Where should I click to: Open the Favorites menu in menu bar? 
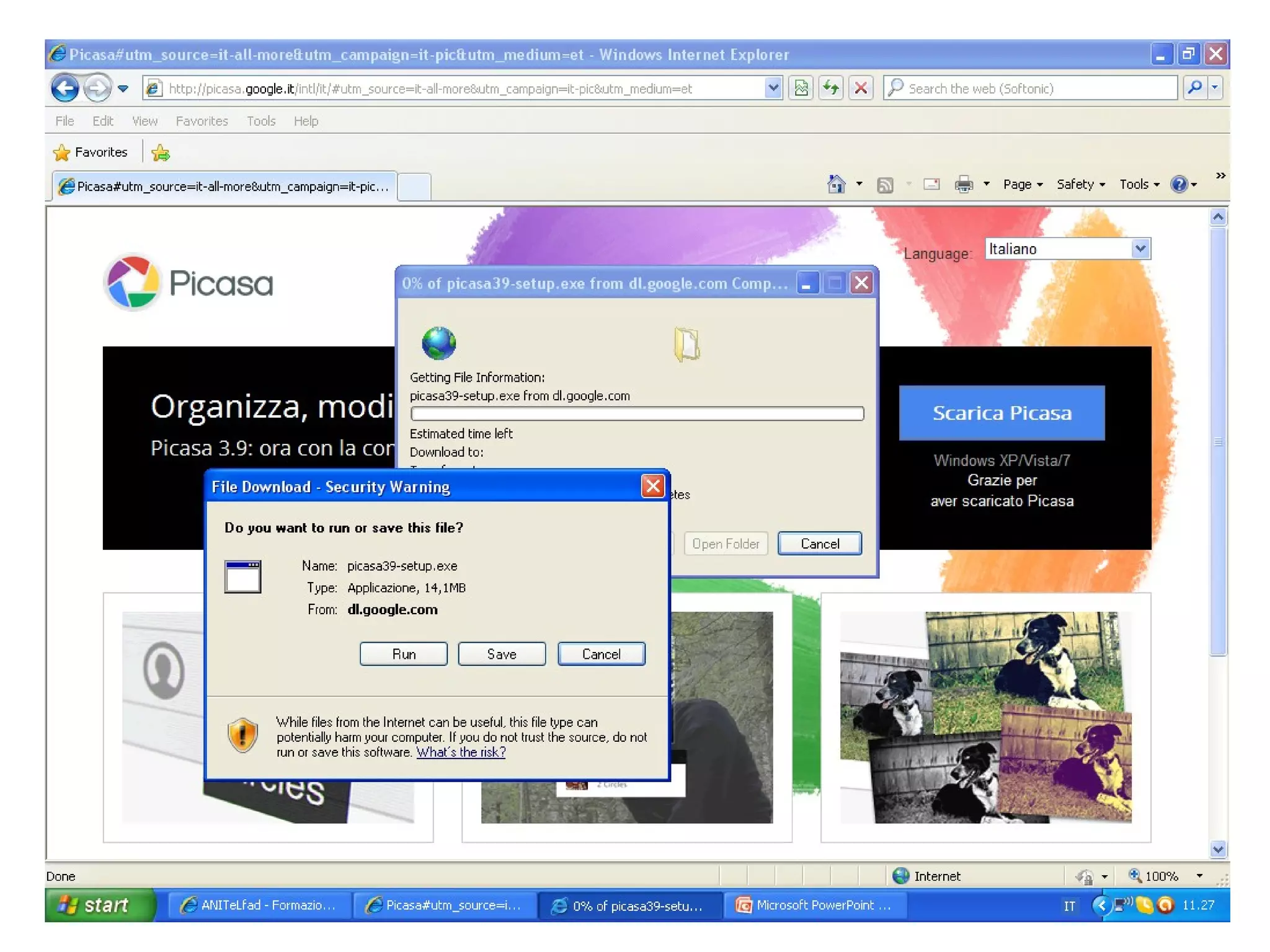[x=202, y=121]
